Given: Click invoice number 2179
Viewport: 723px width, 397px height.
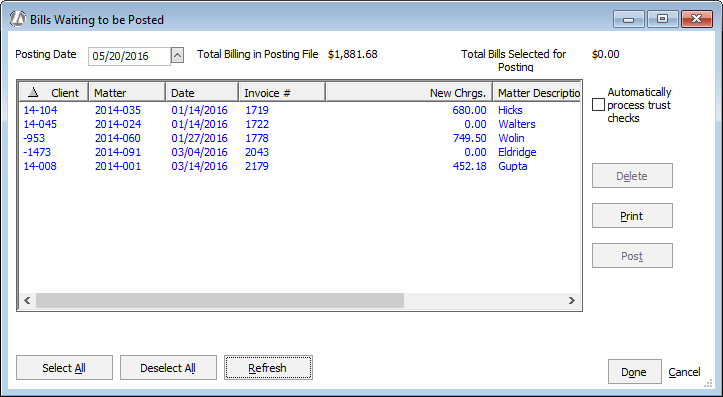Looking at the screenshot, I should tap(257, 166).
